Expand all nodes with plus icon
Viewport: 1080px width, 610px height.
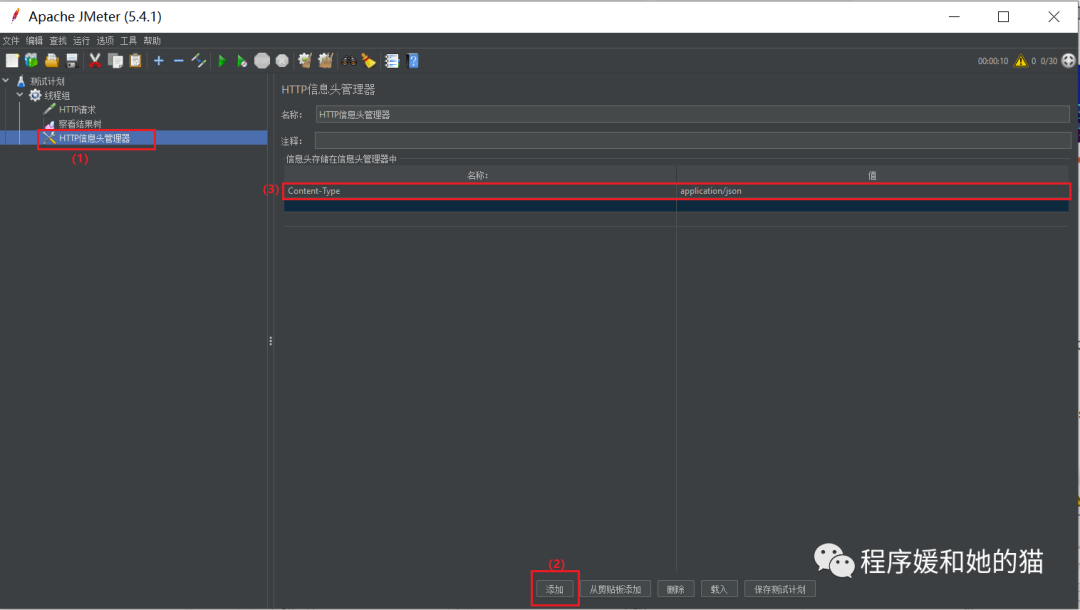[158, 61]
